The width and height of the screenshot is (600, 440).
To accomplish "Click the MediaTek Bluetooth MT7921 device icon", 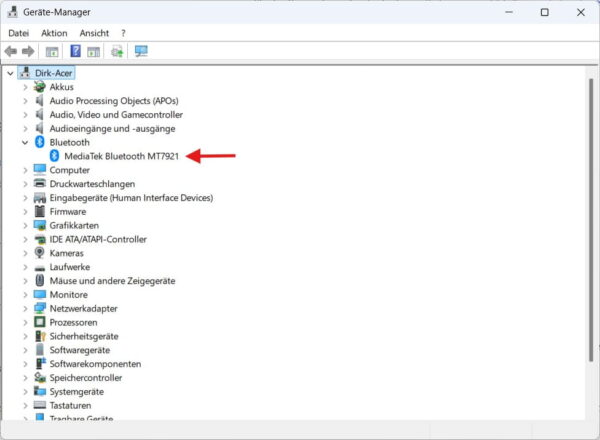I will point(54,156).
